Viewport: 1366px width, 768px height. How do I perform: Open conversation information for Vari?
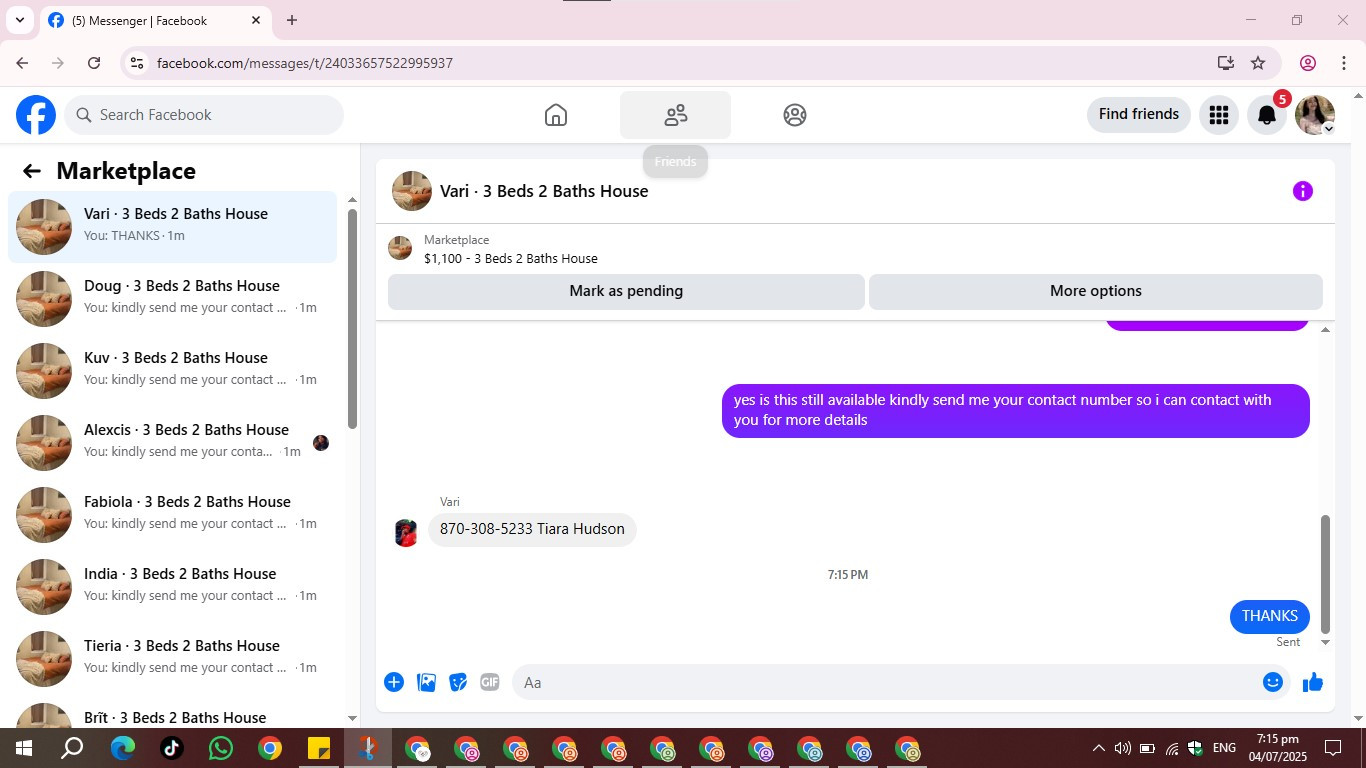(1302, 191)
